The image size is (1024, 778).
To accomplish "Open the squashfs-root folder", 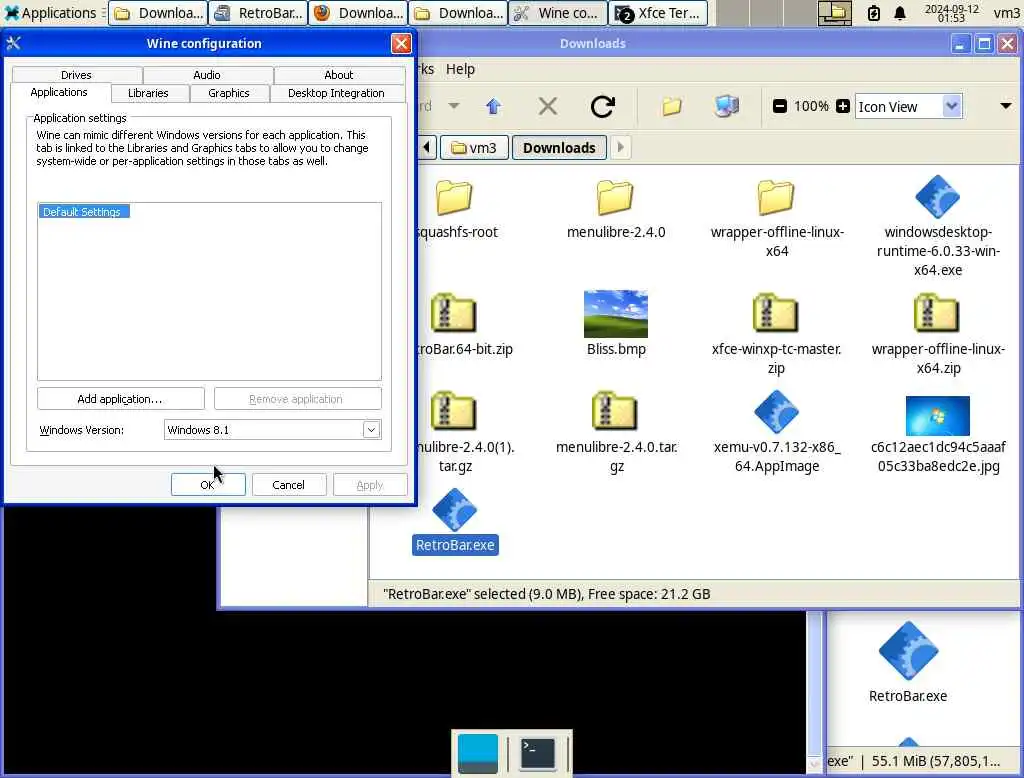I will (x=454, y=198).
